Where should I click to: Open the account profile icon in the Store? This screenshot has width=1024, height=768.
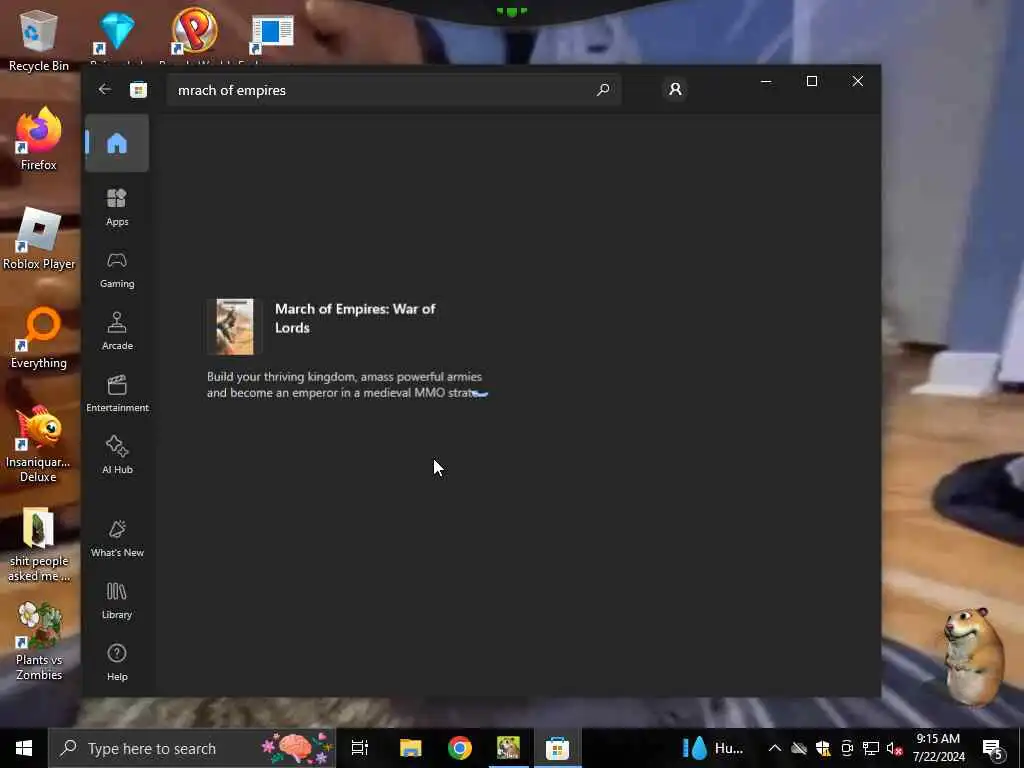(675, 89)
